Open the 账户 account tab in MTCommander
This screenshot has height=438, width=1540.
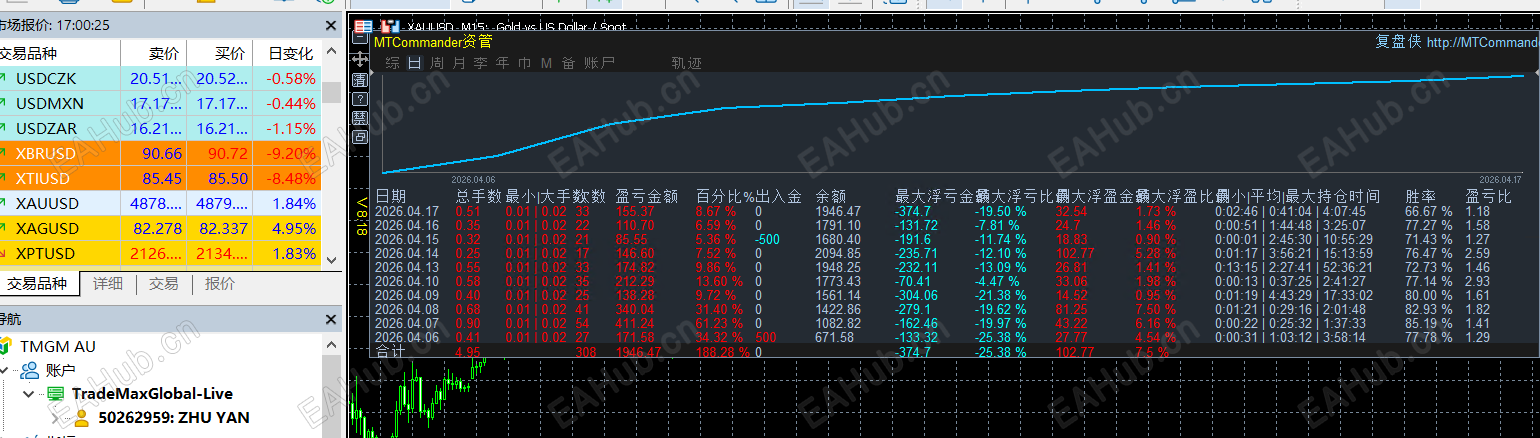click(x=599, y=62)
